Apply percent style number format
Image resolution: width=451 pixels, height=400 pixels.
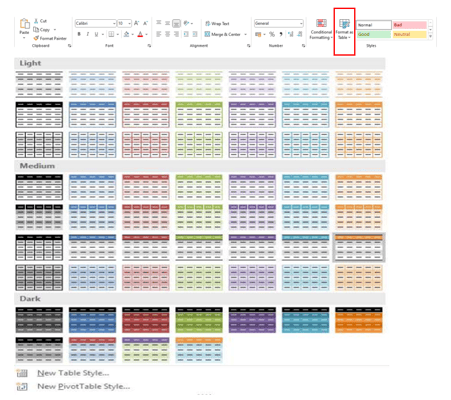[x=272, y=34]
